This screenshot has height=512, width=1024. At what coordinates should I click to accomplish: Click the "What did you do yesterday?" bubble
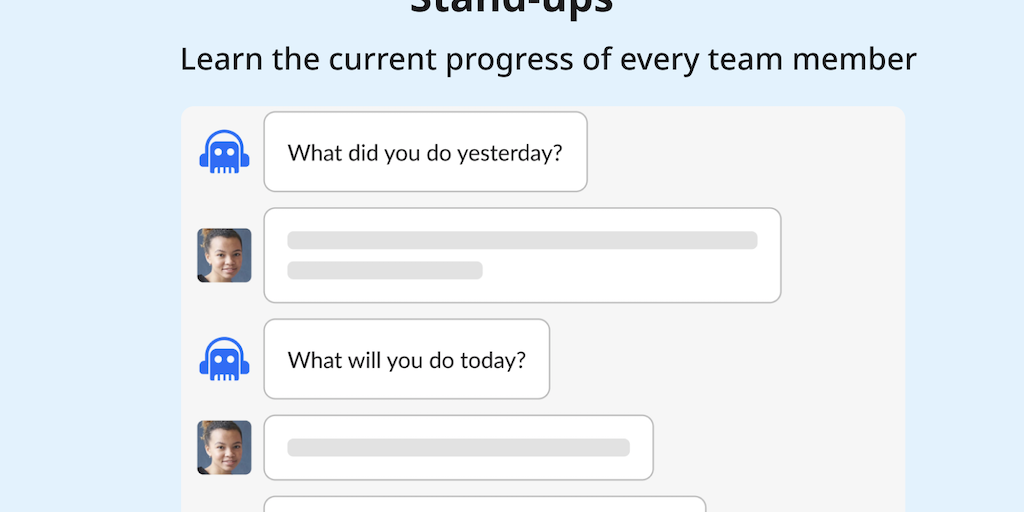pyautogui.click(x=425, y=152)
